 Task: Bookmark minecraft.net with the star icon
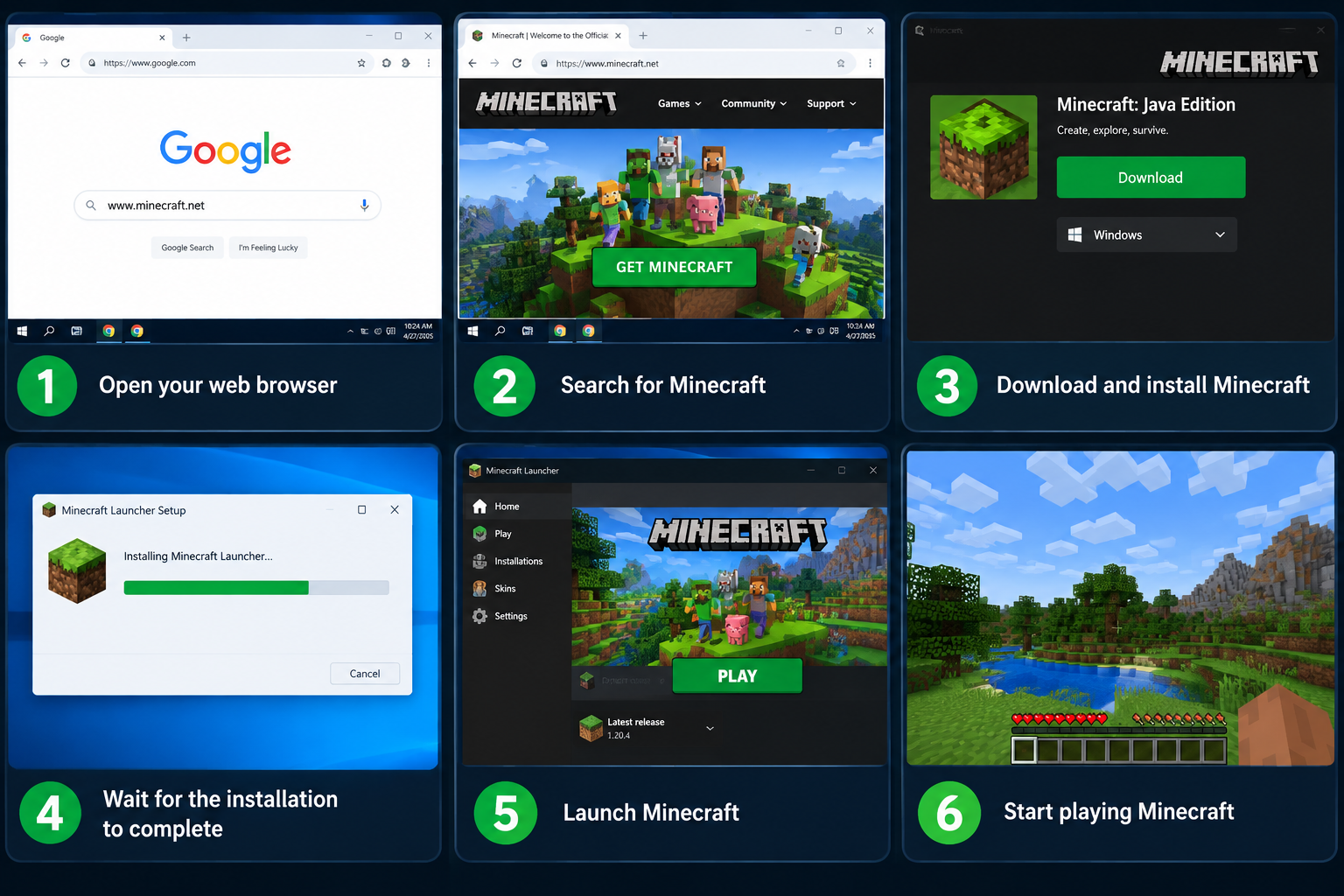point(841,63)
